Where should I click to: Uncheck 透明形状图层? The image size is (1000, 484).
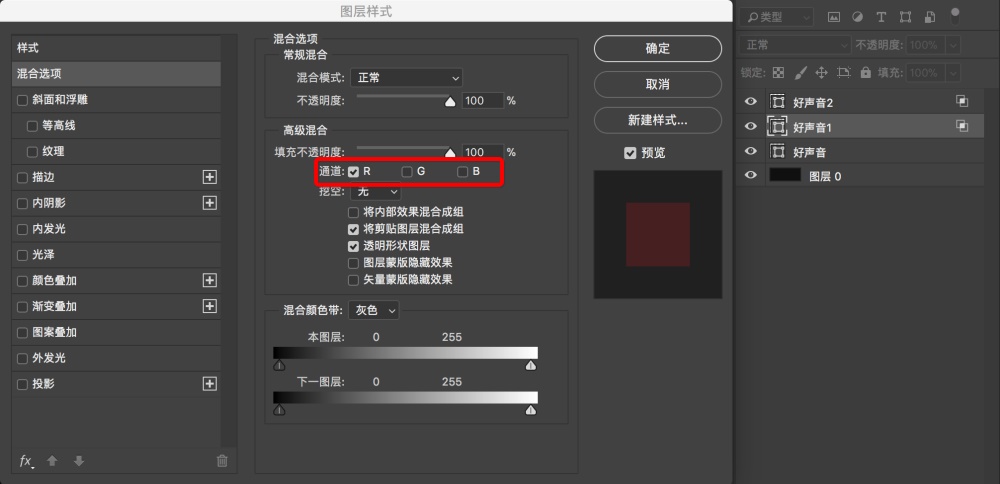tap(353, 246)
